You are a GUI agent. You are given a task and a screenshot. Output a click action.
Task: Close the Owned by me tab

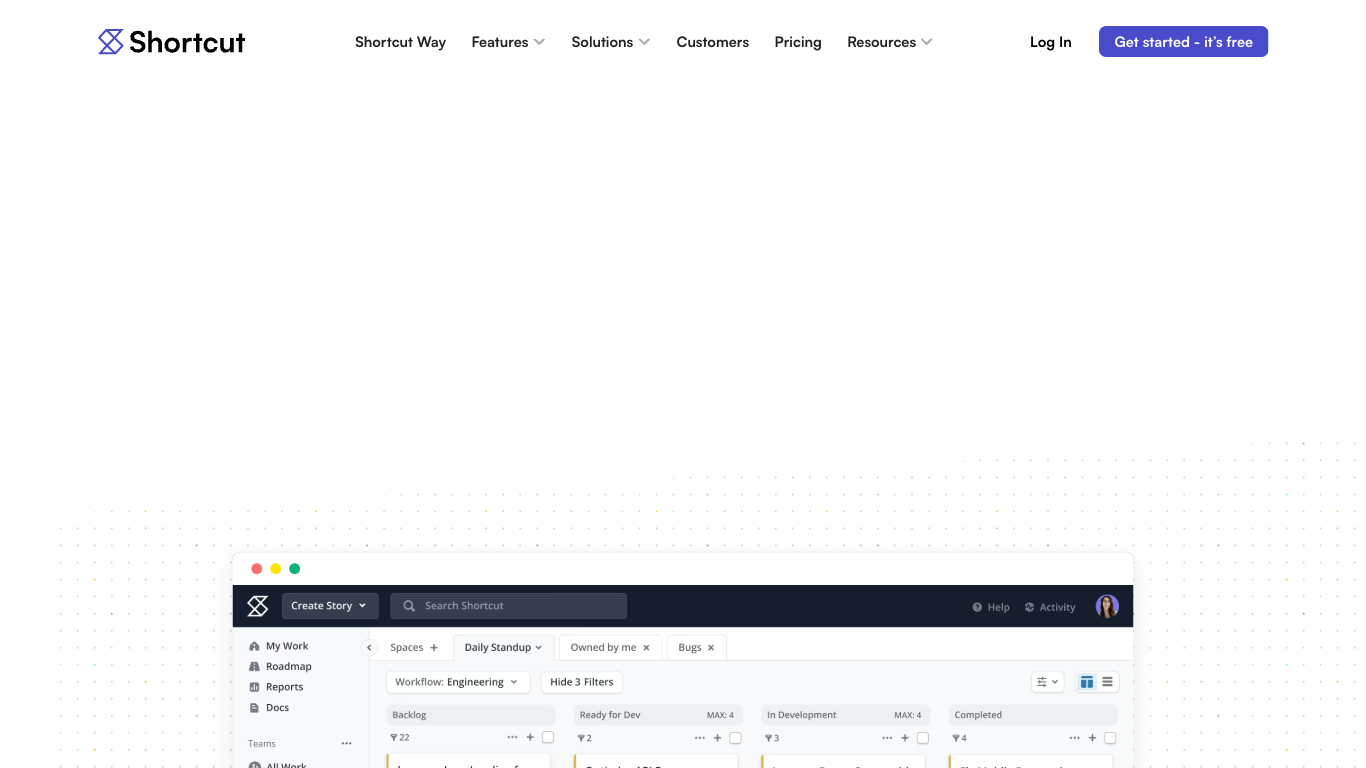coord(646,648)
